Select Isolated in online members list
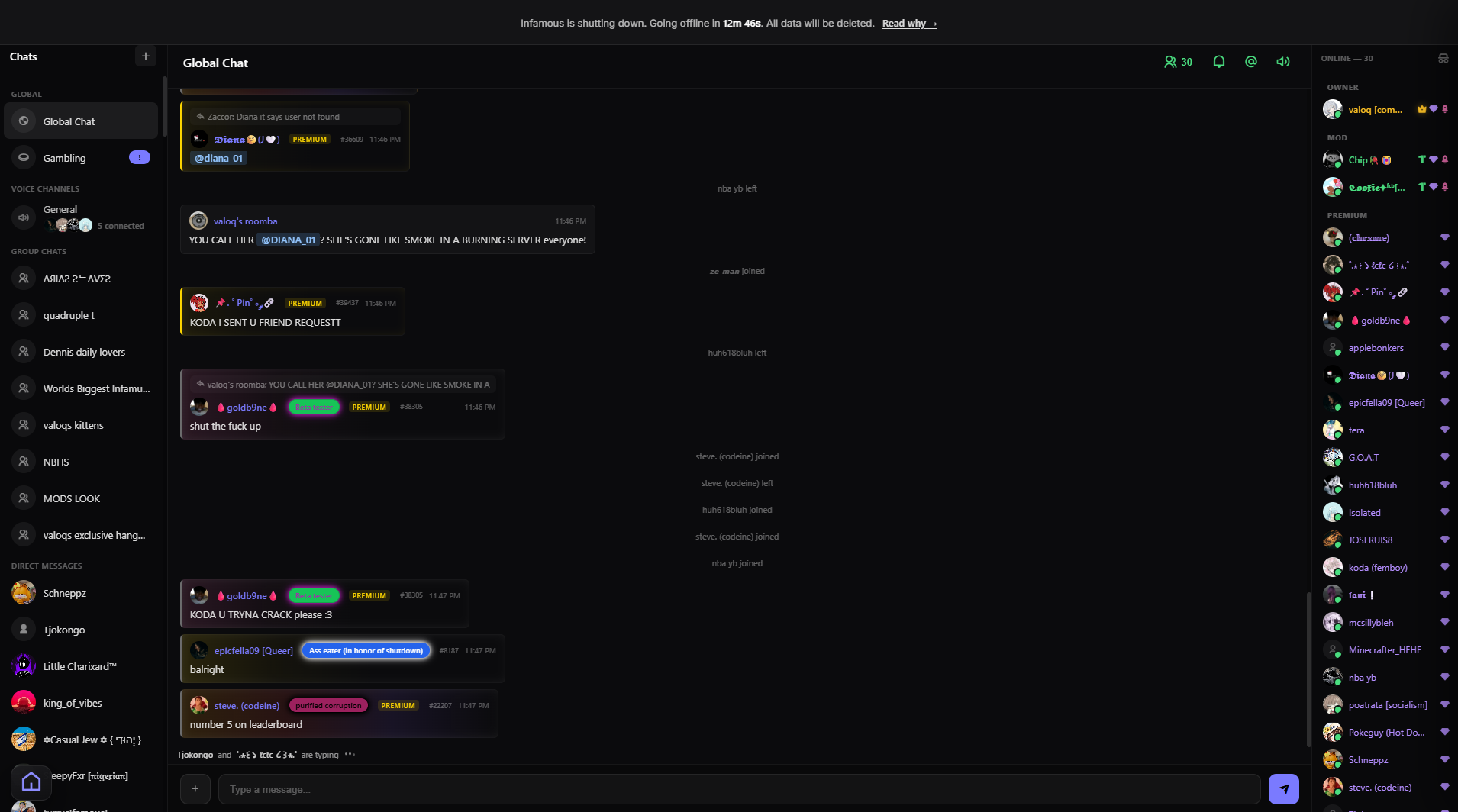 coord(1385,513)
